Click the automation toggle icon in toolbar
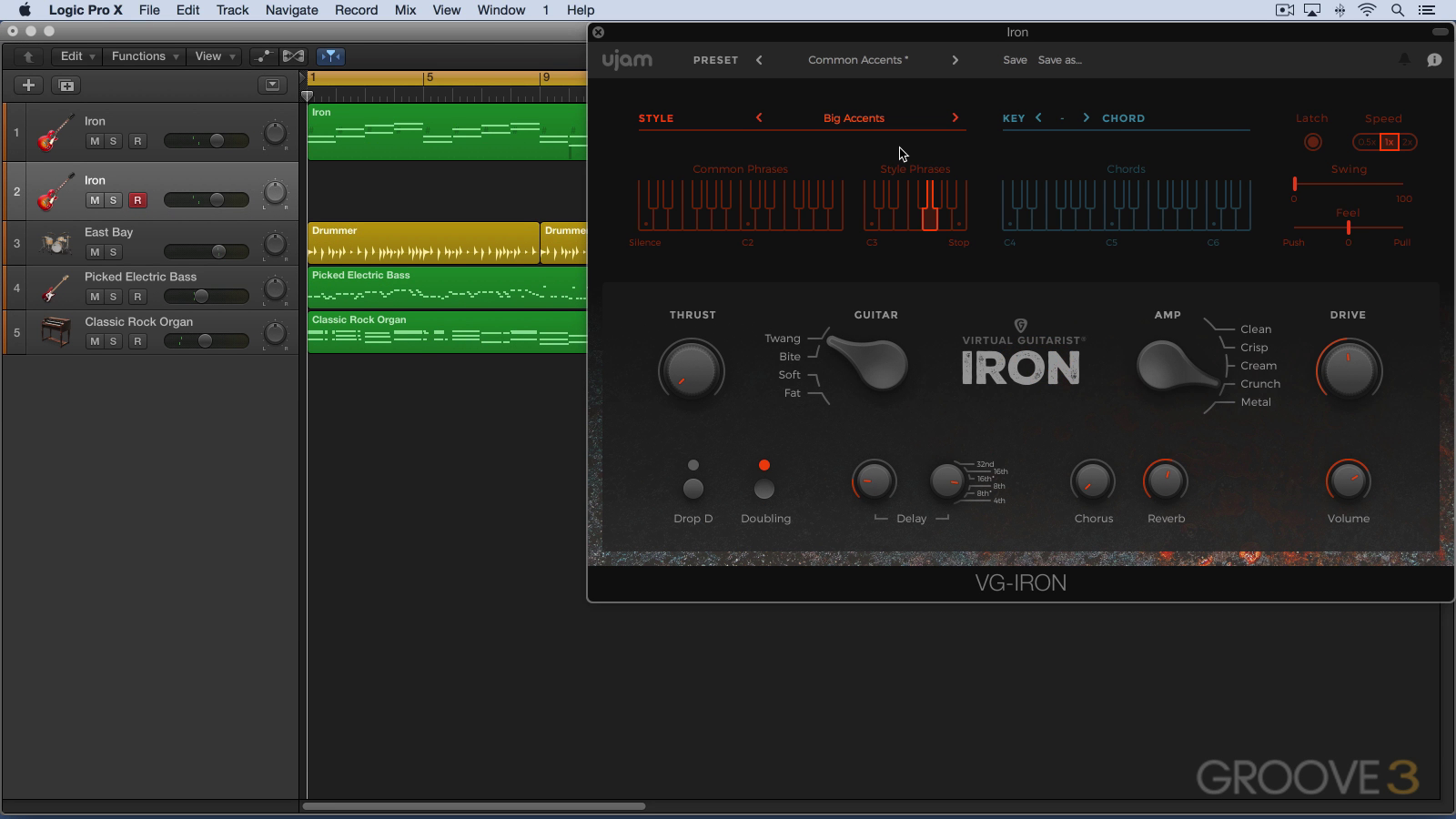 (263, 56)
